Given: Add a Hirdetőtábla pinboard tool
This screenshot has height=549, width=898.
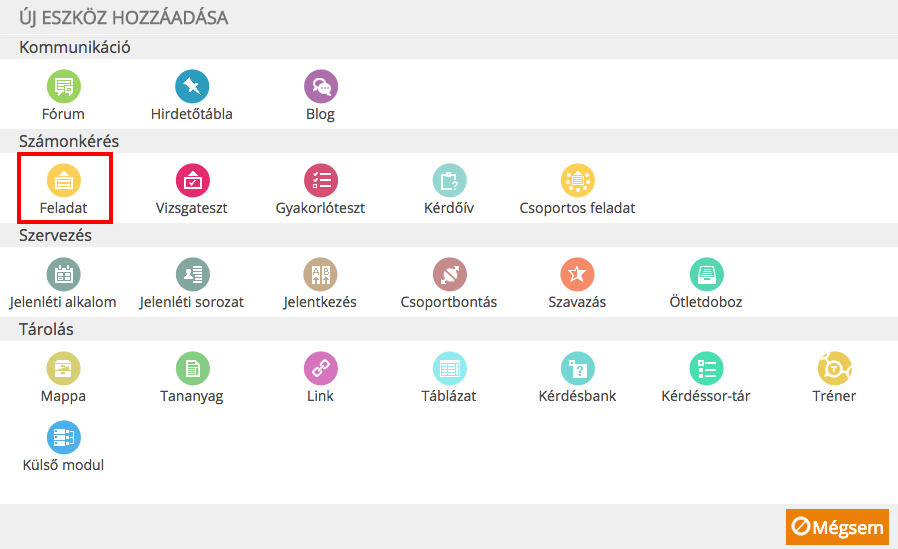Looking at the screenshot, I should click(x=192, y=86).
